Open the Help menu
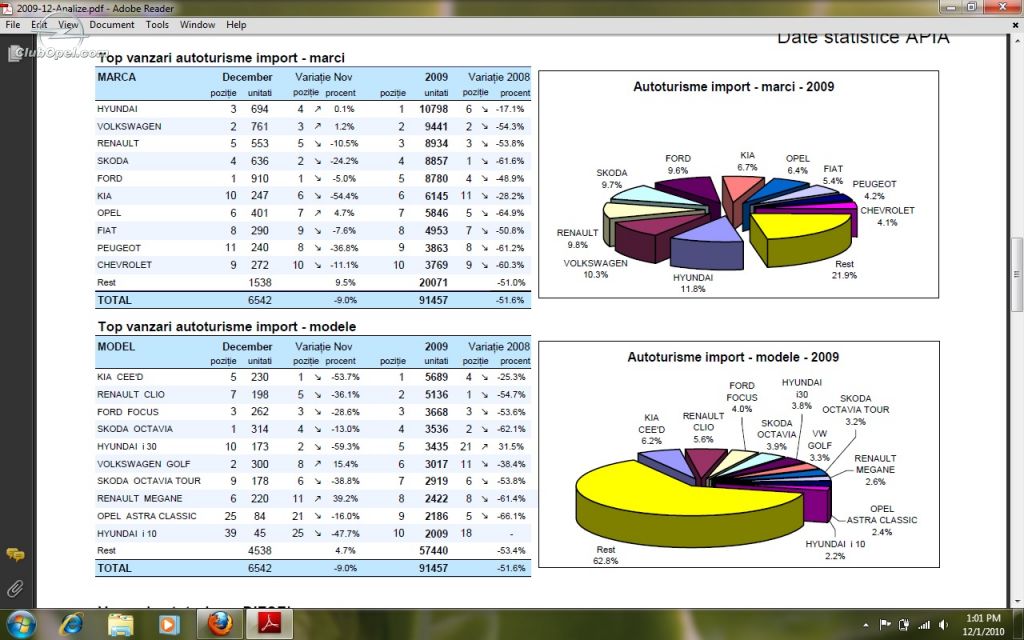Viewport: 1024px width, 640px height. coord(236,25)
